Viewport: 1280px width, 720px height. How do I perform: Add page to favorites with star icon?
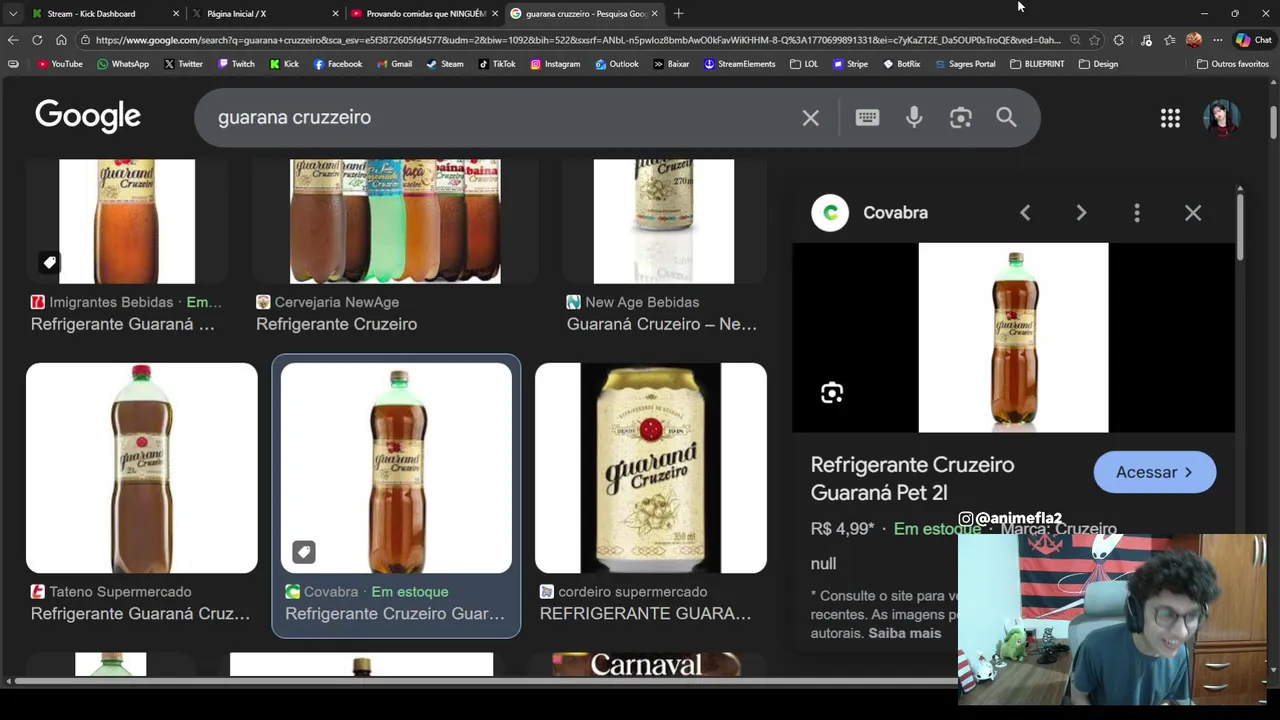click(1095, 40)
